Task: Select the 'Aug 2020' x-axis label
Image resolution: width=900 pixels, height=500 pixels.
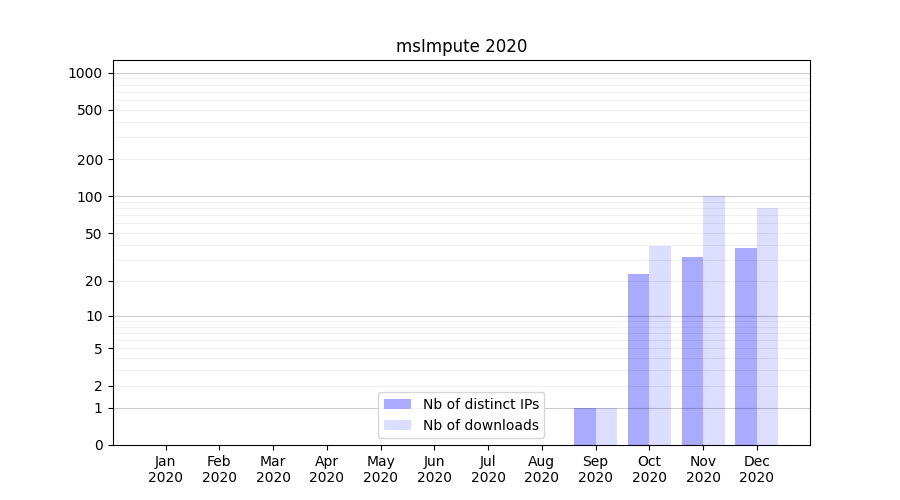Action: 541,469
